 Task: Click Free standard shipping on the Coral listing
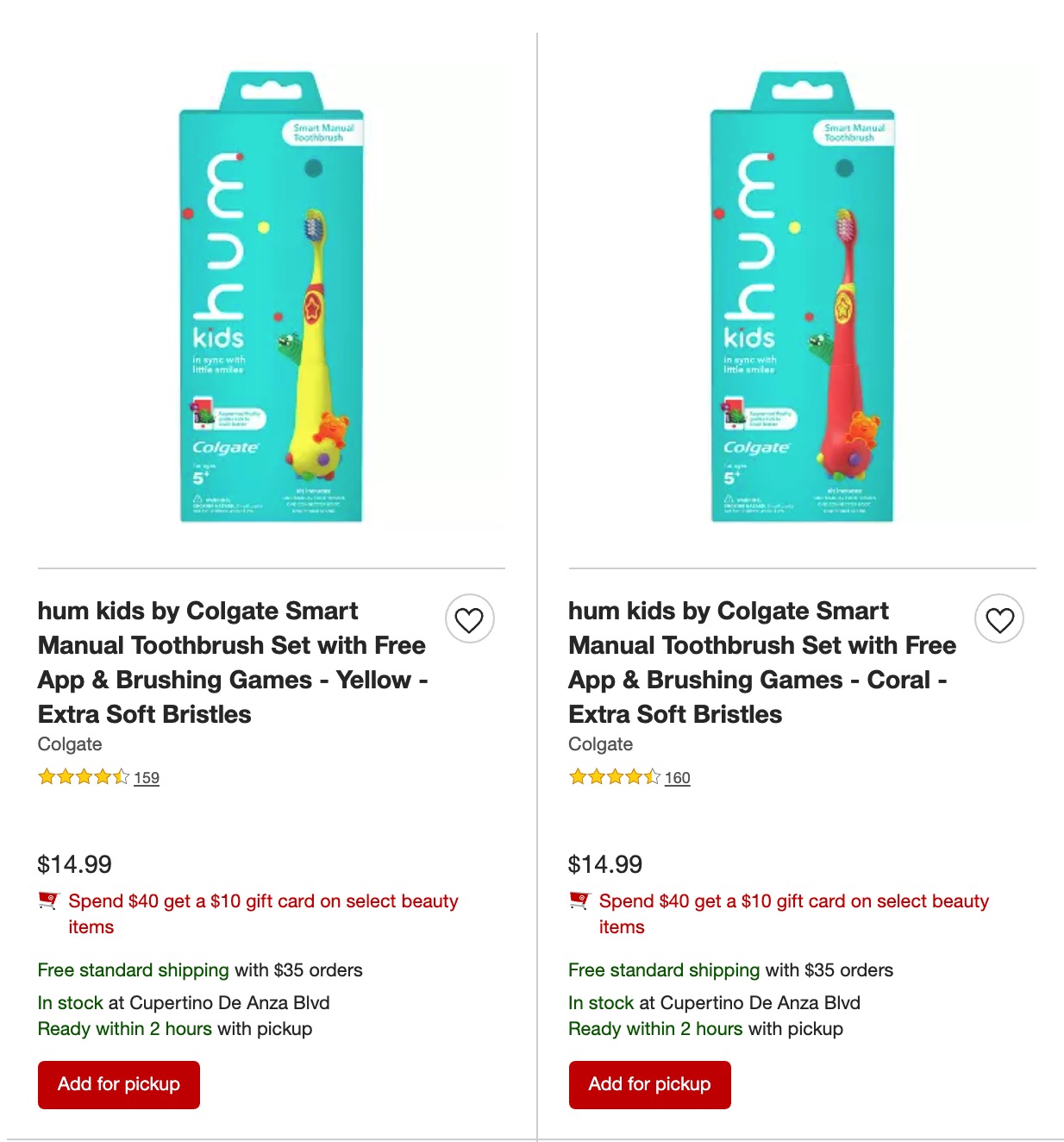(x=662, y=969)
